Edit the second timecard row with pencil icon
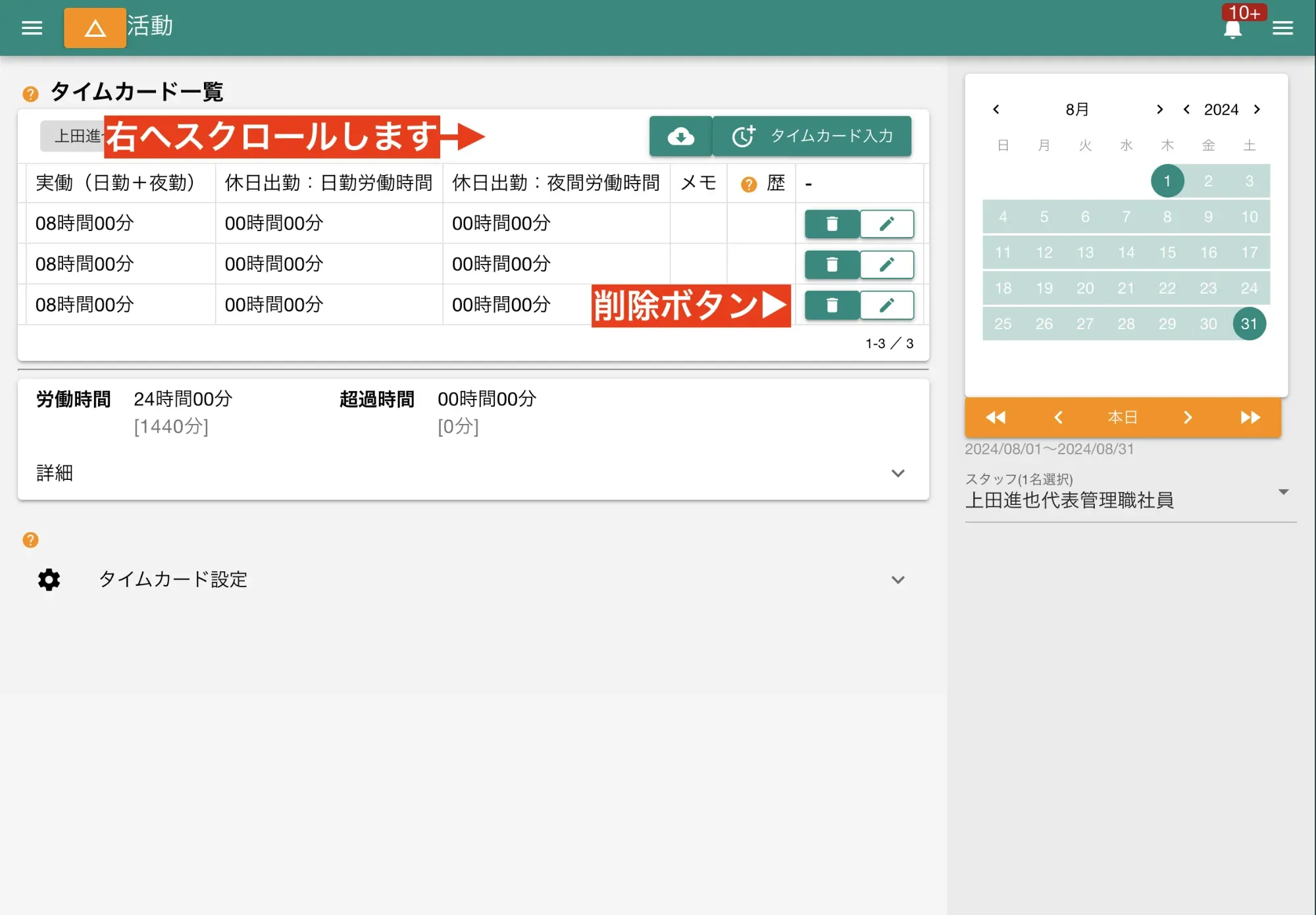The height and width of the screenshot is (915, 1316). click(886, 264)
